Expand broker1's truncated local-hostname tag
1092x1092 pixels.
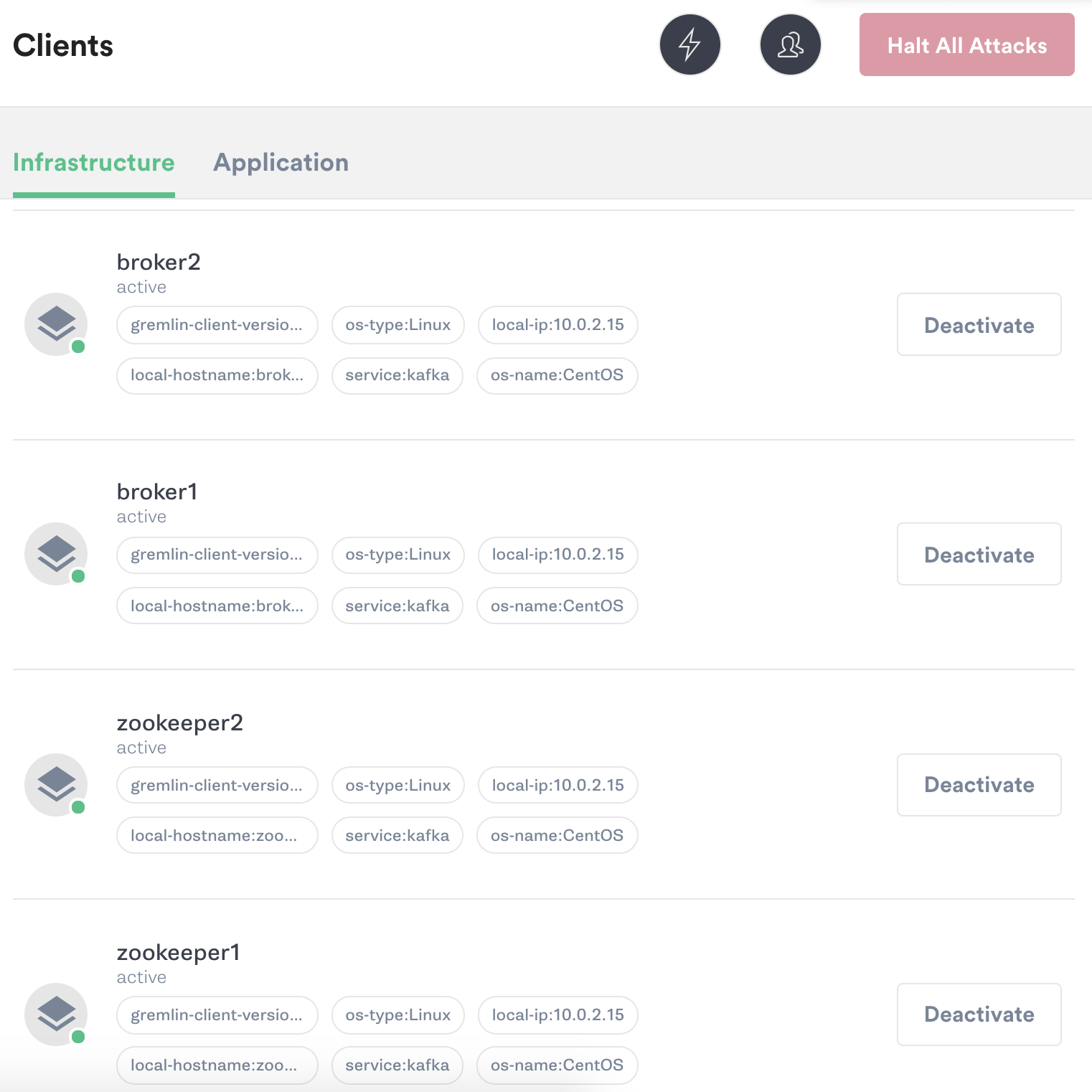[x=217, y=606]
